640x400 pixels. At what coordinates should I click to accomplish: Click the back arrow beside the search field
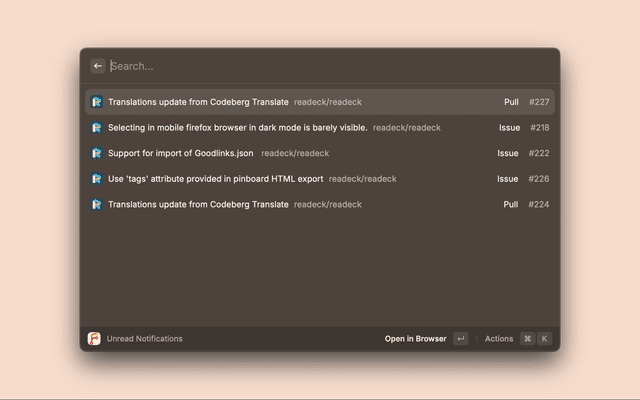pyautogui.click(x=98, y=66)
